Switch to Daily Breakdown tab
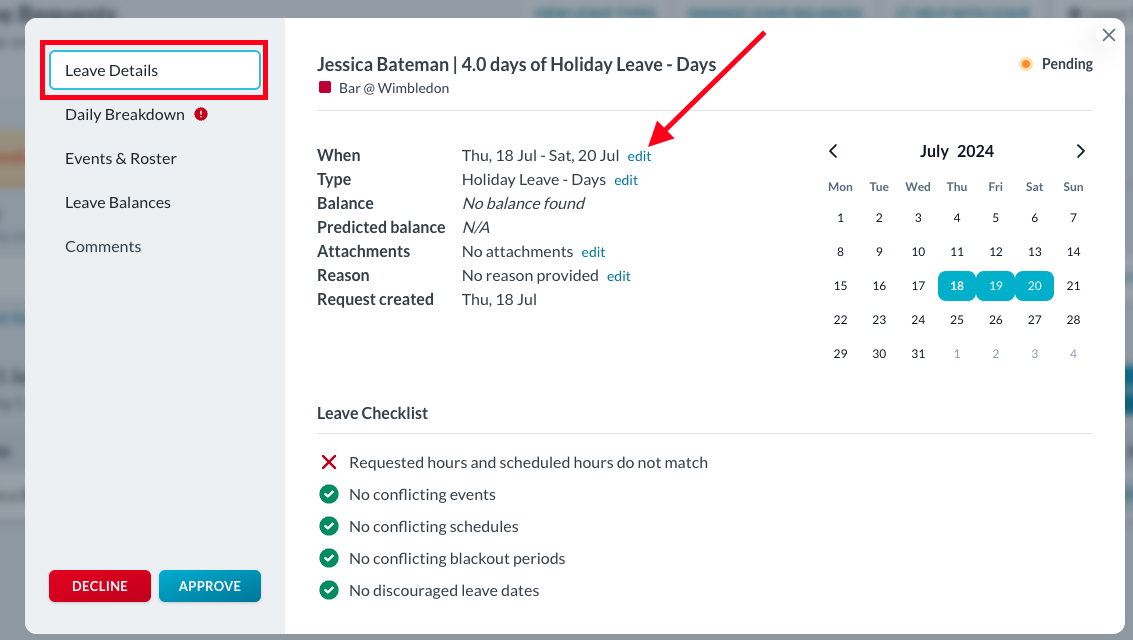 coord(125,114)
